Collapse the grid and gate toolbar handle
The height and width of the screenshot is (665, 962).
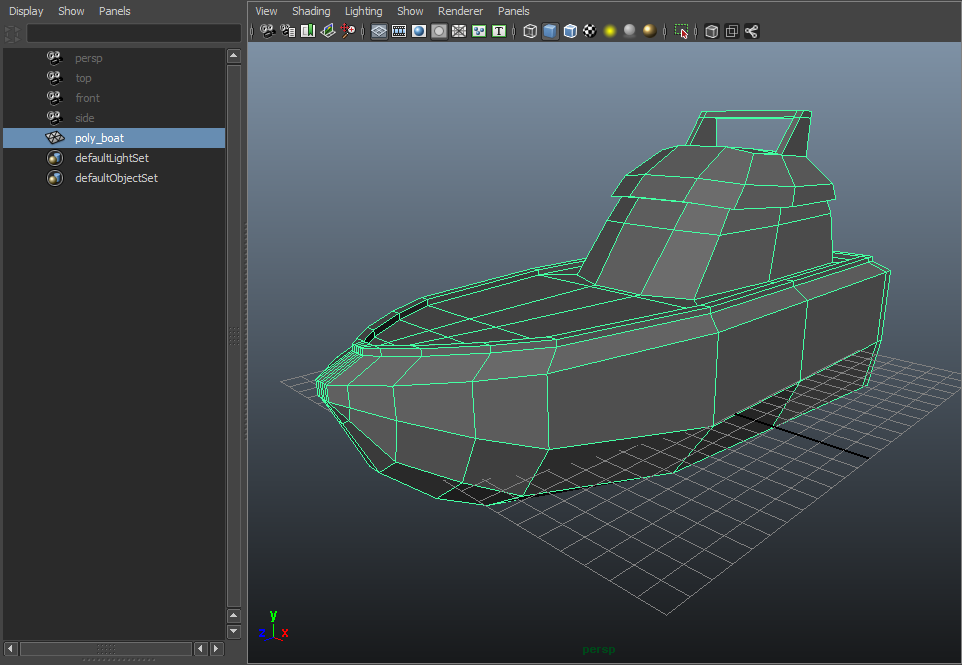tap(363, 31)
